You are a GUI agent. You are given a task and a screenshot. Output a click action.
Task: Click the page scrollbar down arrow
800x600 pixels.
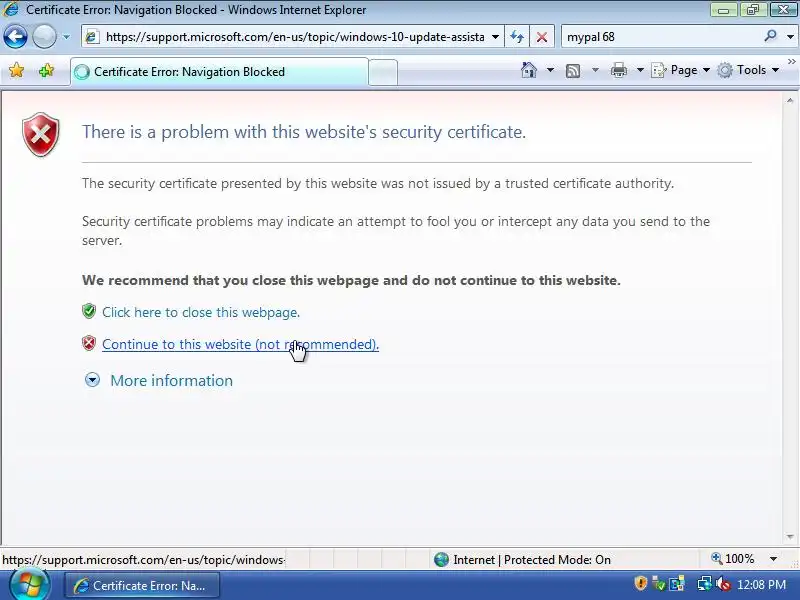[790, 537]
